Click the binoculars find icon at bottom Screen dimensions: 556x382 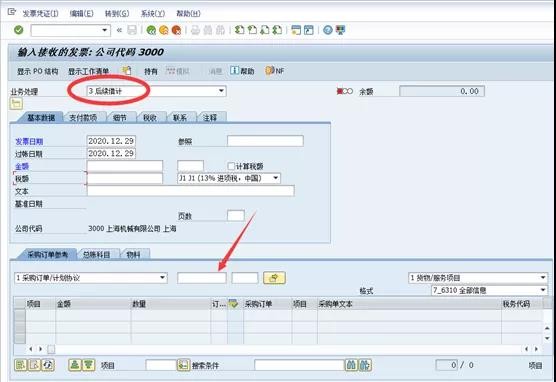pyautogui.click(x=351, y=365)
